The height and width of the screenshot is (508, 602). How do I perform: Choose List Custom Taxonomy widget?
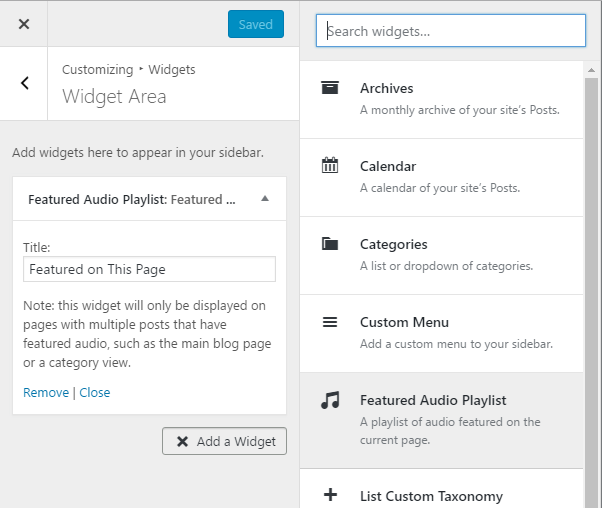pos(442,489)
